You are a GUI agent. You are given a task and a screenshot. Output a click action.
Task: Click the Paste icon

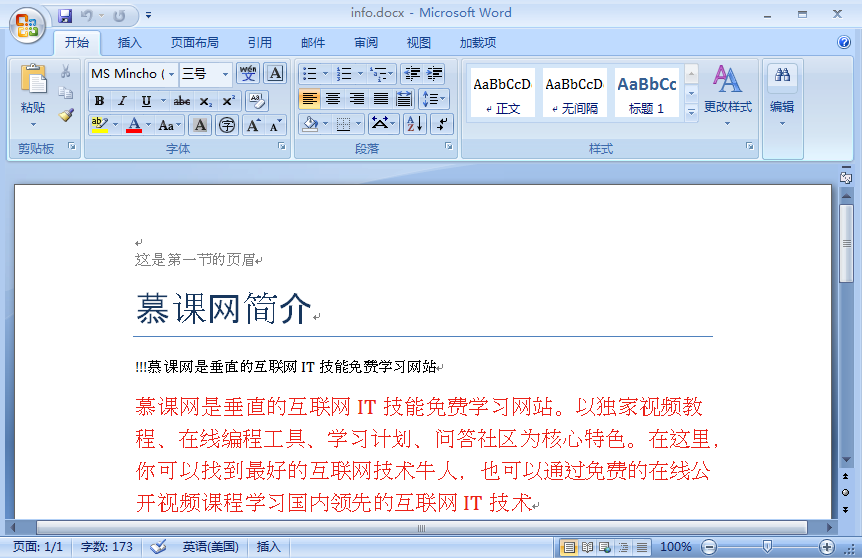(x=33, y=80)
